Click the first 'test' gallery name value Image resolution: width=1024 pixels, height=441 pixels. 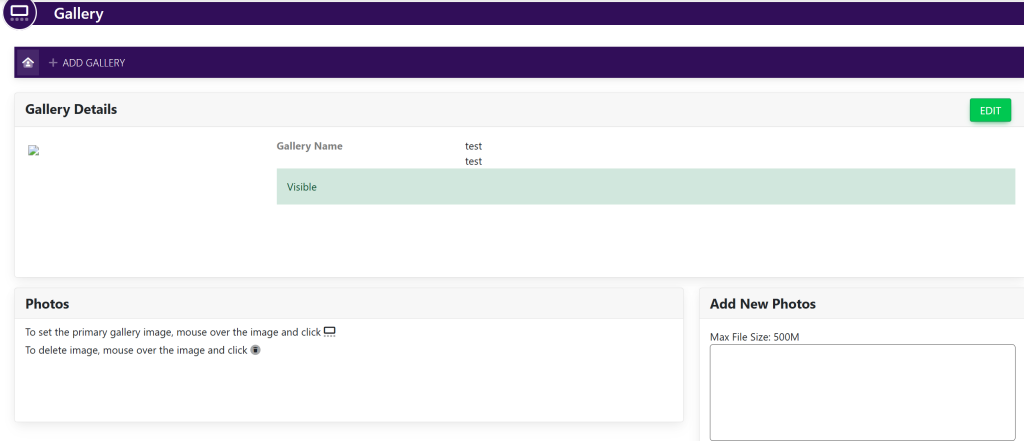473,146
